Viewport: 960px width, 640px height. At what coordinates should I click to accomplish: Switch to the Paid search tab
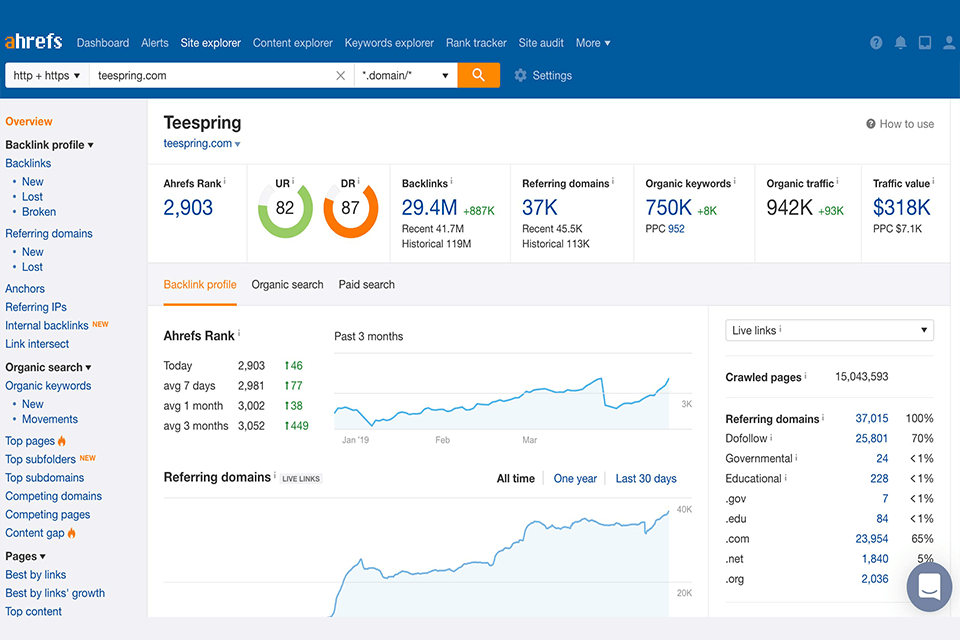[366, 285]
